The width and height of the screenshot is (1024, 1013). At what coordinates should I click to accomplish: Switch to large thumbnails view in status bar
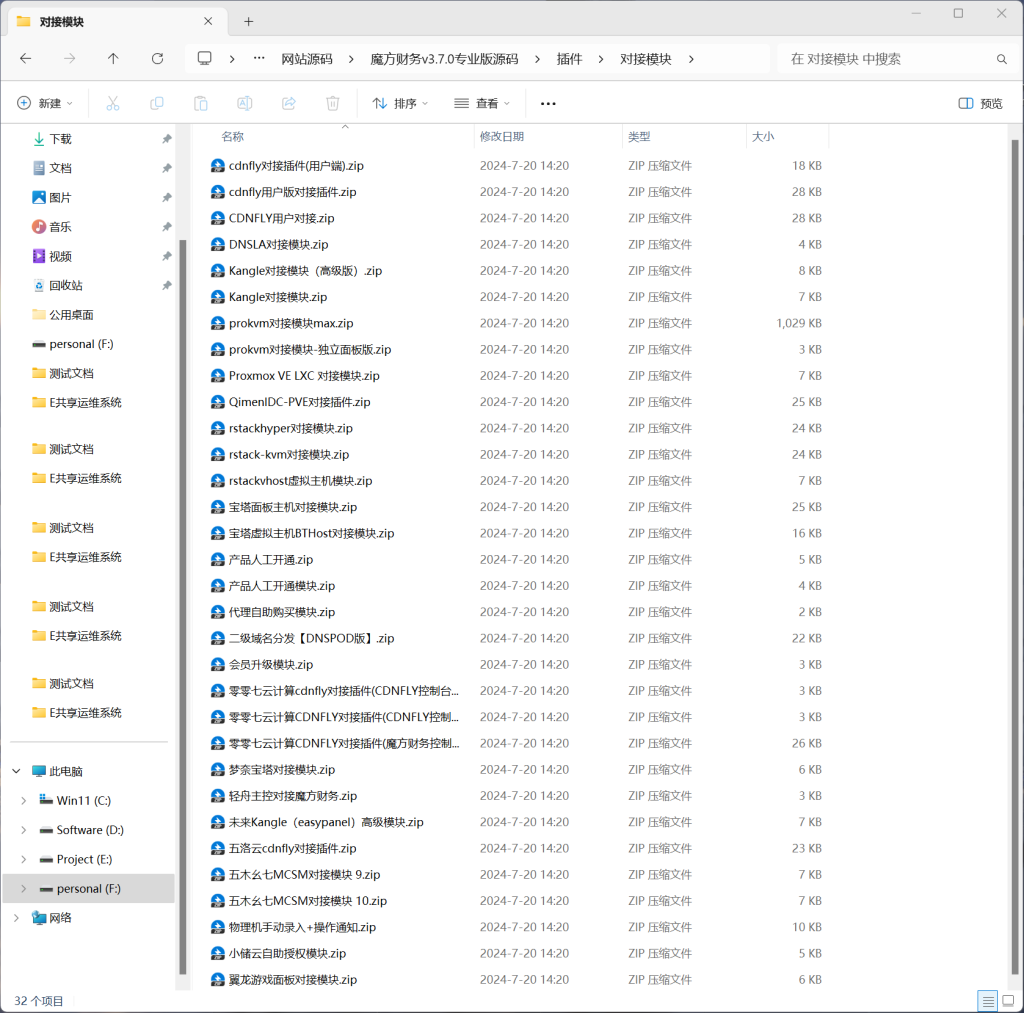coord(1009,1000)
